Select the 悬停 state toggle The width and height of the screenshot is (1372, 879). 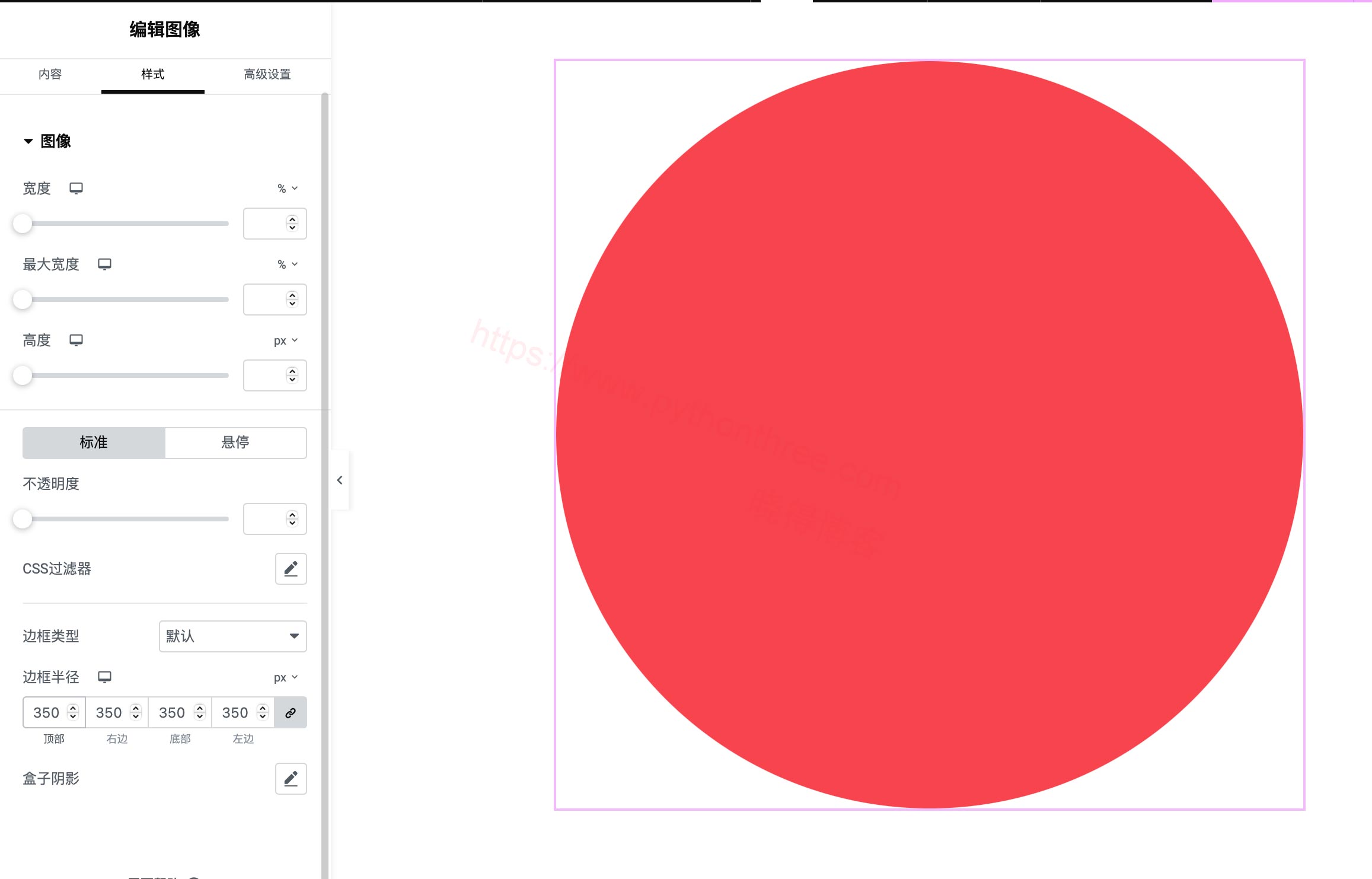coord(235,443)
